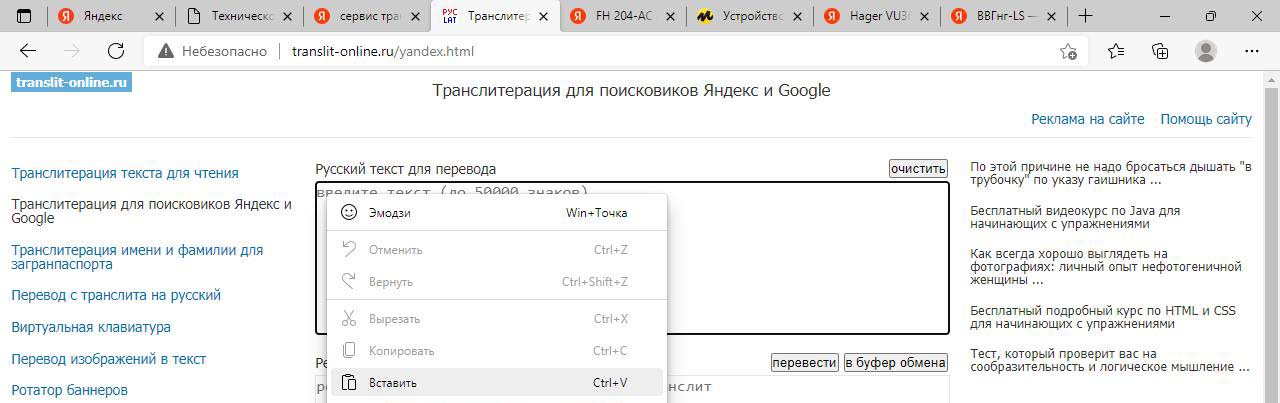1280x403 pixels.
Task: Open Виртуальная клавиатура link
Action: point(91,327)
